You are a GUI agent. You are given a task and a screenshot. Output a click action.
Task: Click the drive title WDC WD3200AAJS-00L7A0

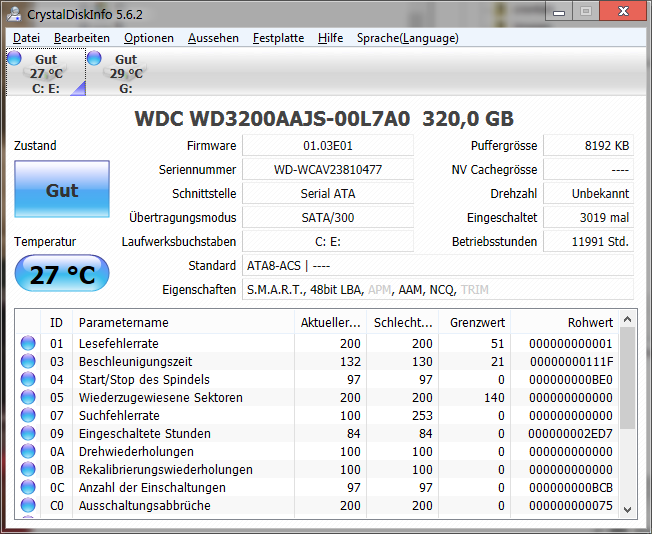[272, 119]
